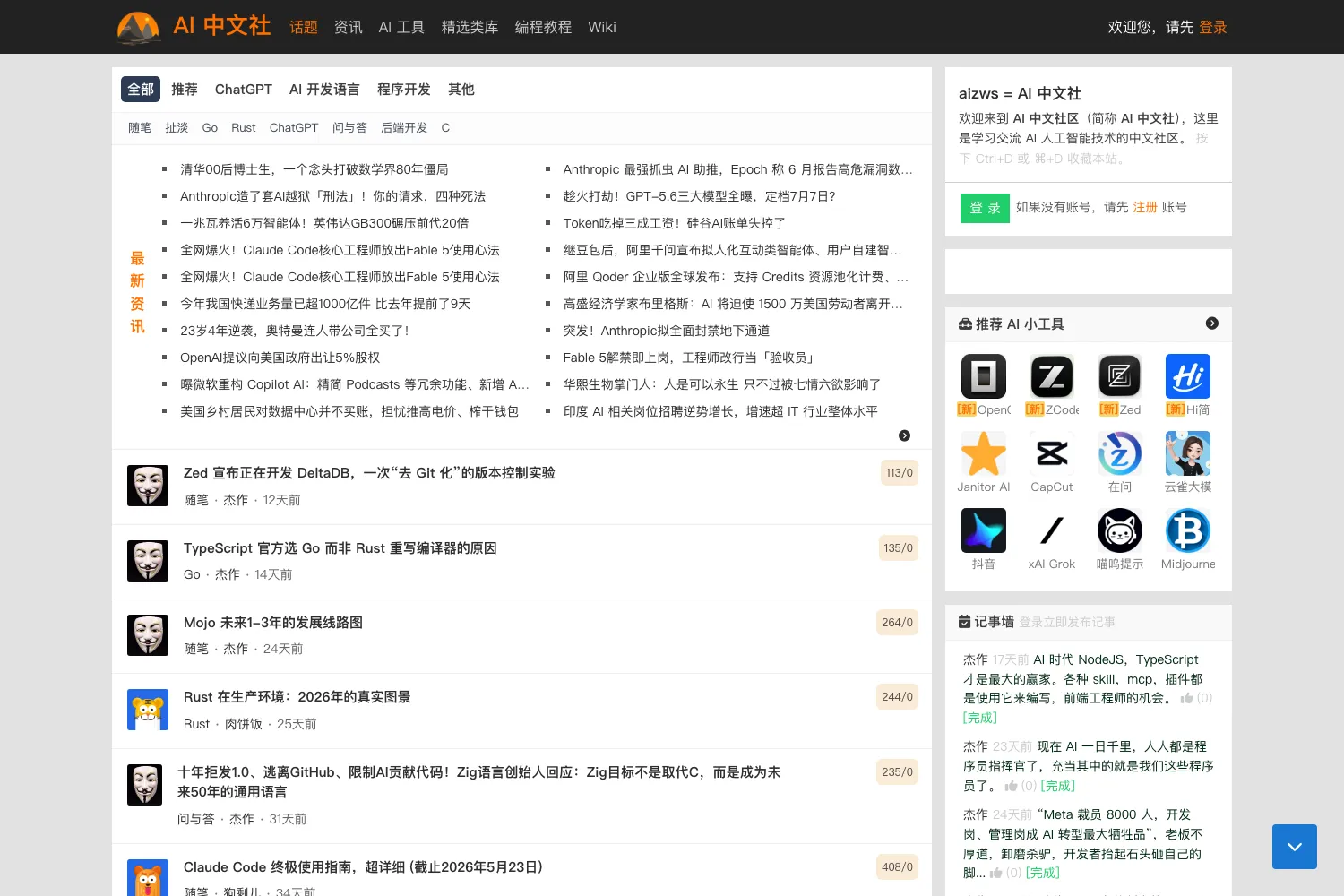Select the ChatGPT category tab
The height and width of the screenshot is (896, 1344).
[244, 90]
